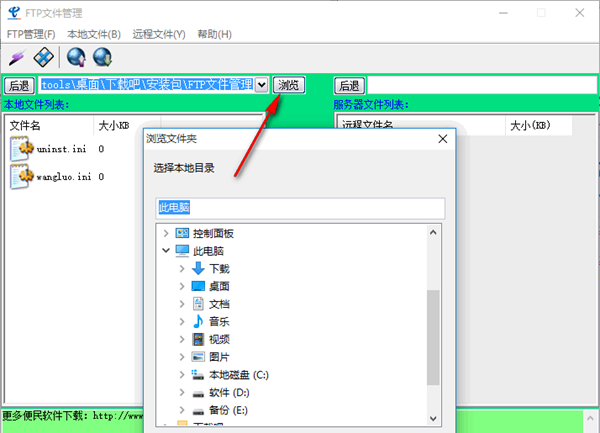
Task: Click the server-side 后退 button
Action: pos(350,85)
